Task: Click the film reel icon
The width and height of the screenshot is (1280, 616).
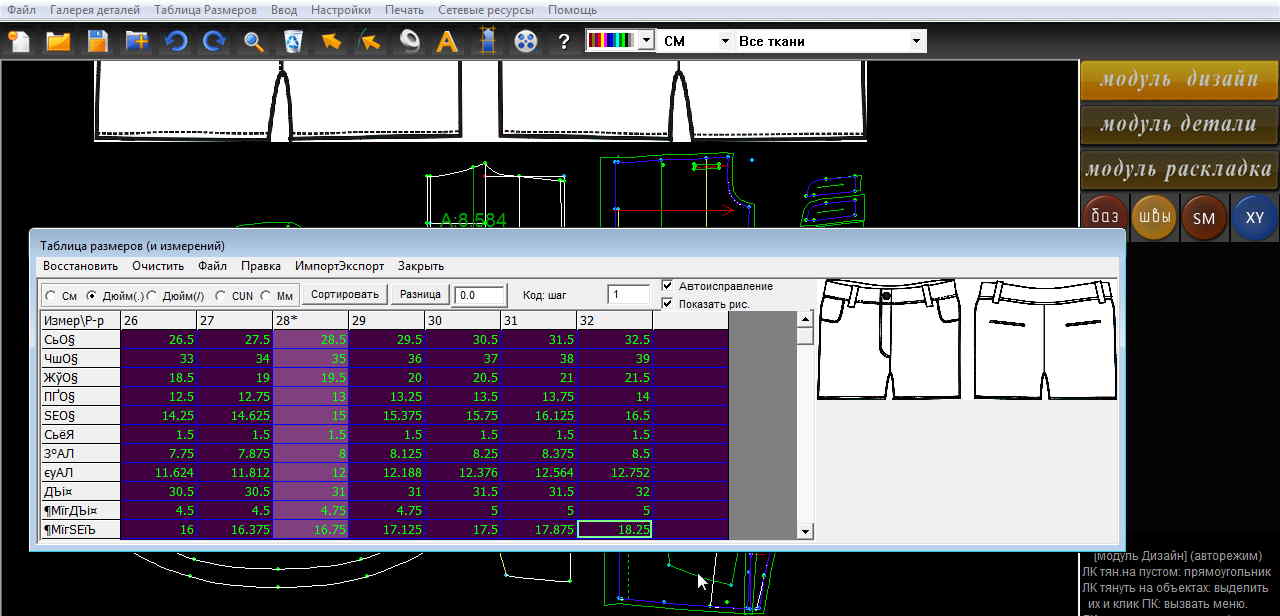Action: (526, 41)
